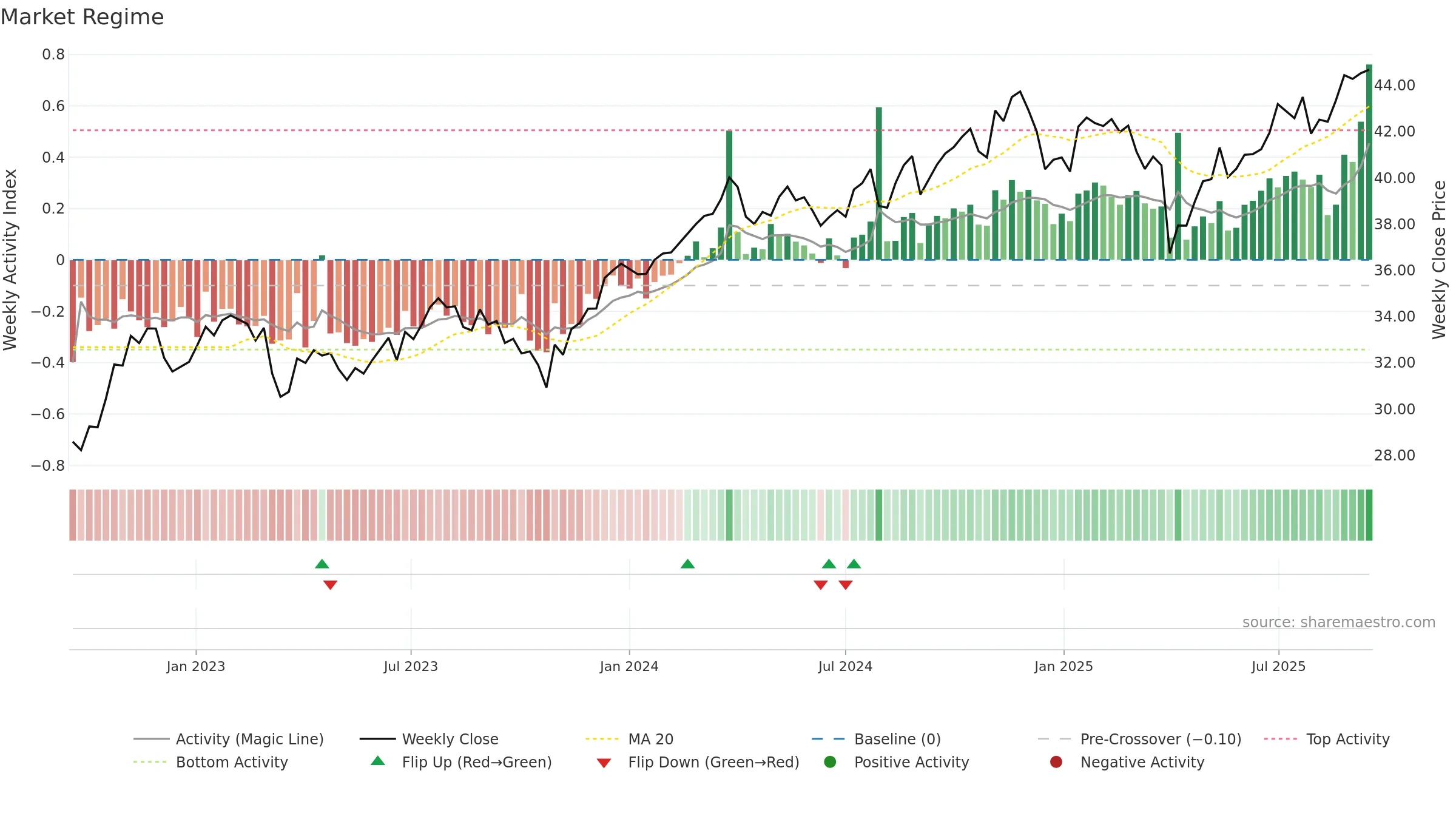Click the green Positive Activity legend dot
This screenshot has height=819, width=1456.
830,761
